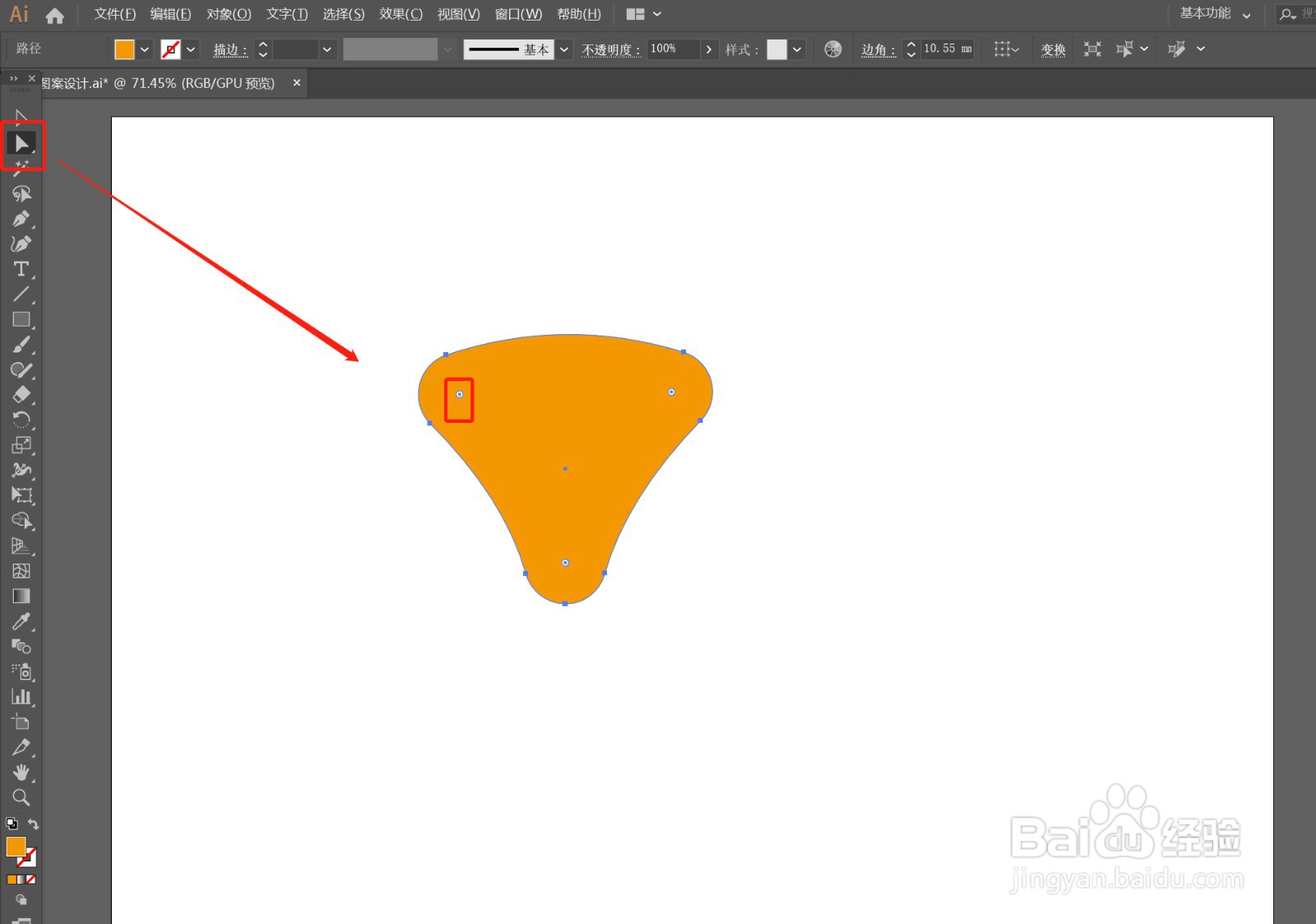Reset default fill and stroke

click(12, 824)
